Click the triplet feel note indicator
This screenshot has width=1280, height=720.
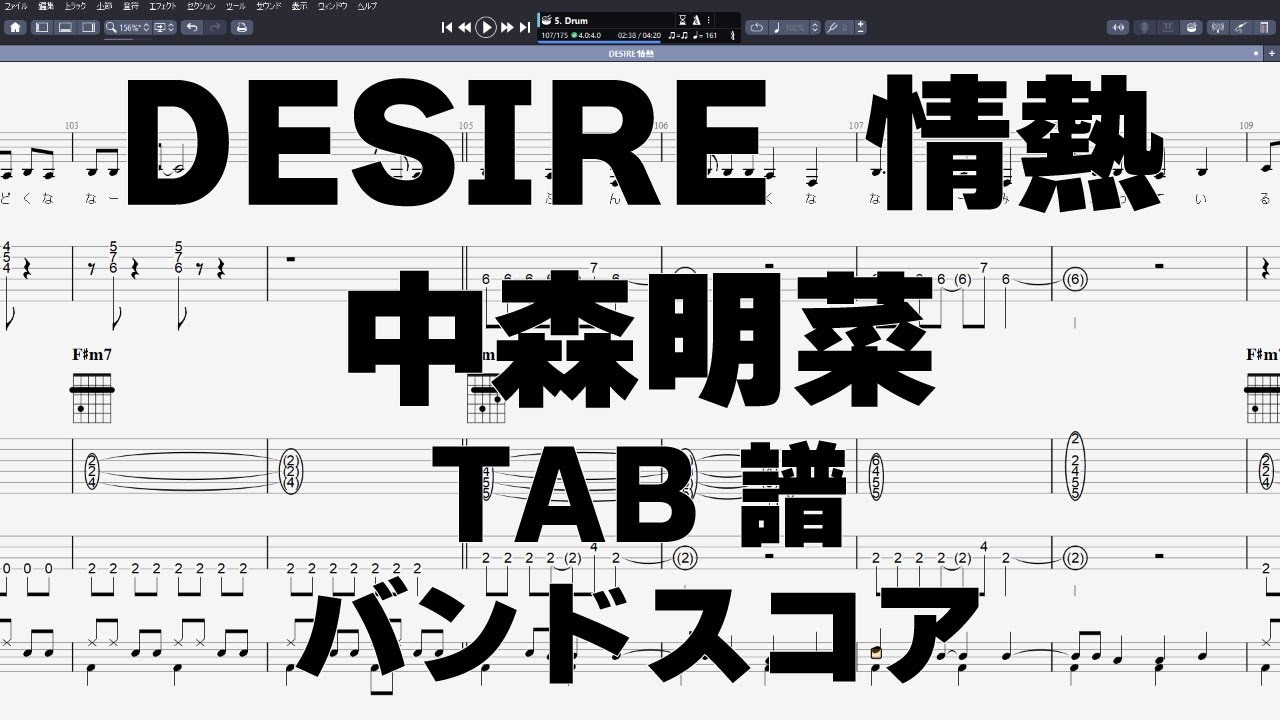pyautogui.click(x=678, y=36)
